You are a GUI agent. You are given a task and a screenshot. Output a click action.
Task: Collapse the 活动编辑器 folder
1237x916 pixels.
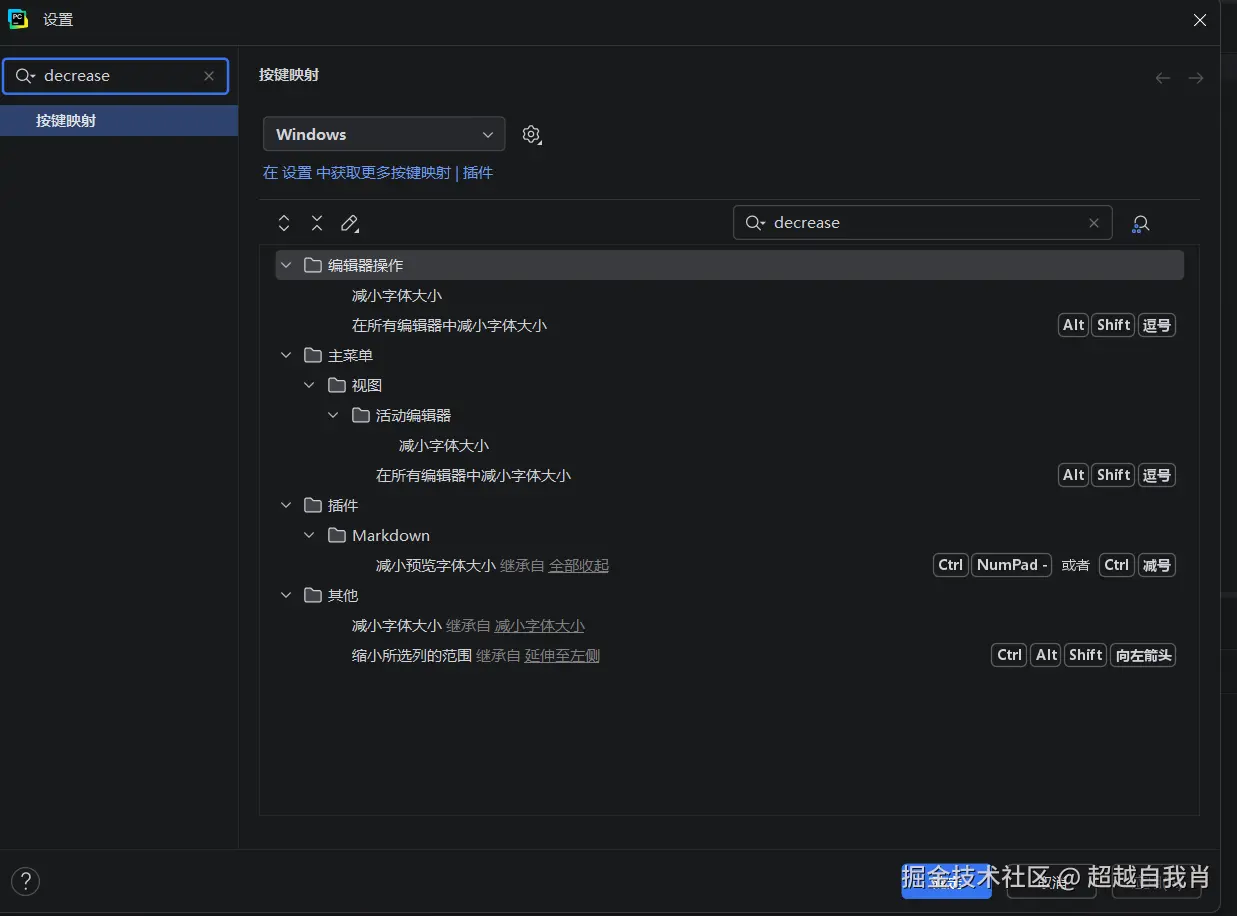334,415
